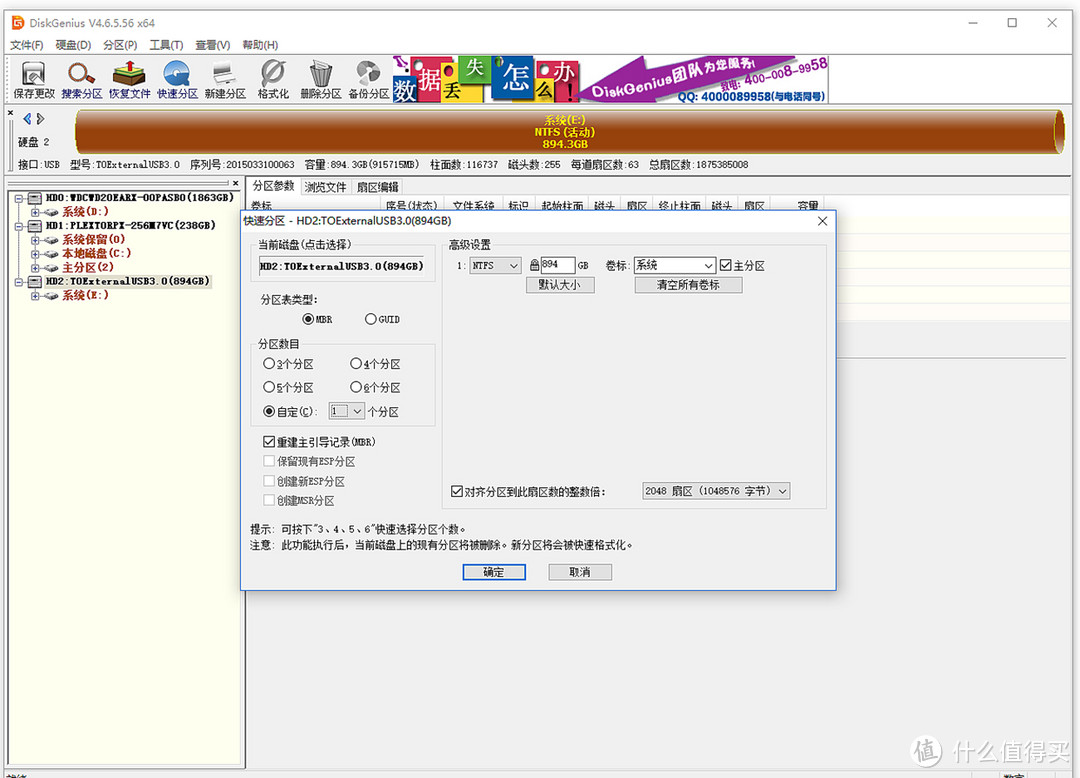Image resolution: width=1080 pixels, height=778 pixels.
Task: Go to previous disk with left arrow
Action: tap(28, 118)
